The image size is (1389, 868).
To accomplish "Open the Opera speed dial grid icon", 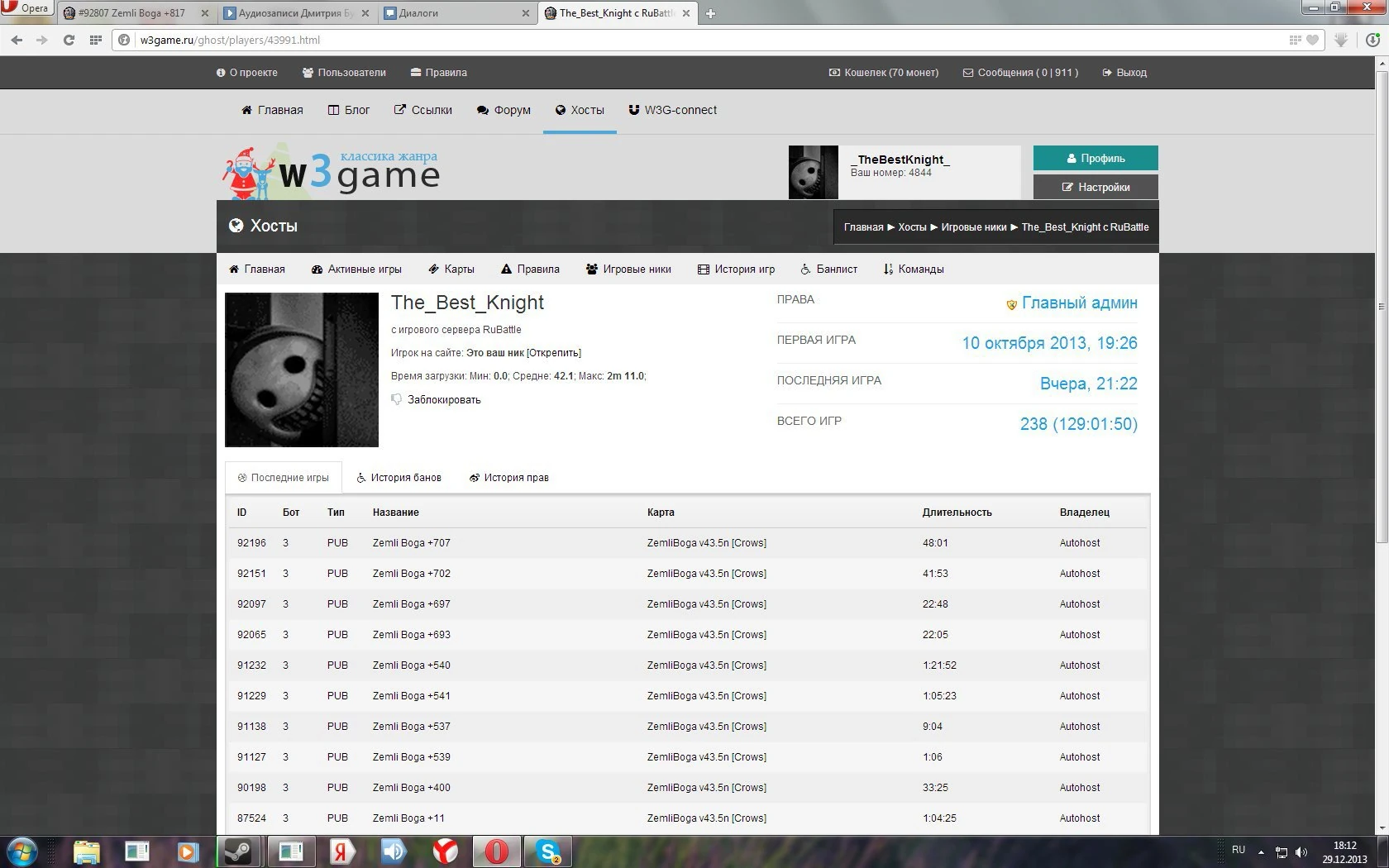I will pos(96,40).
